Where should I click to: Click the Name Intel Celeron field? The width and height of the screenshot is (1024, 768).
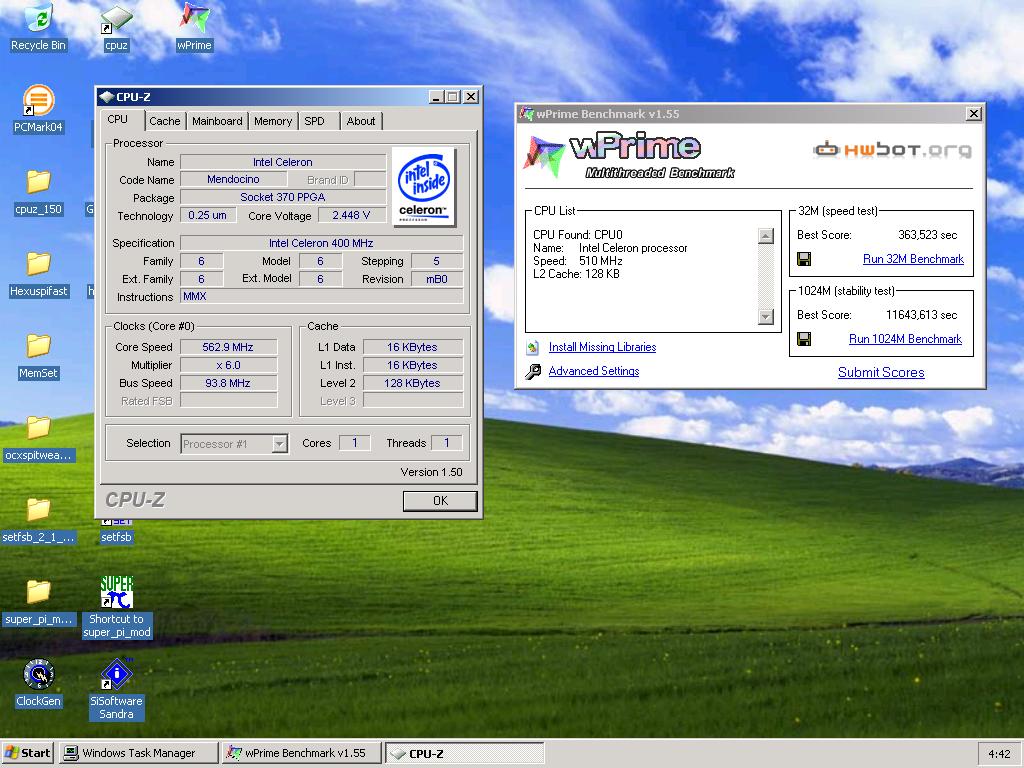283,162
